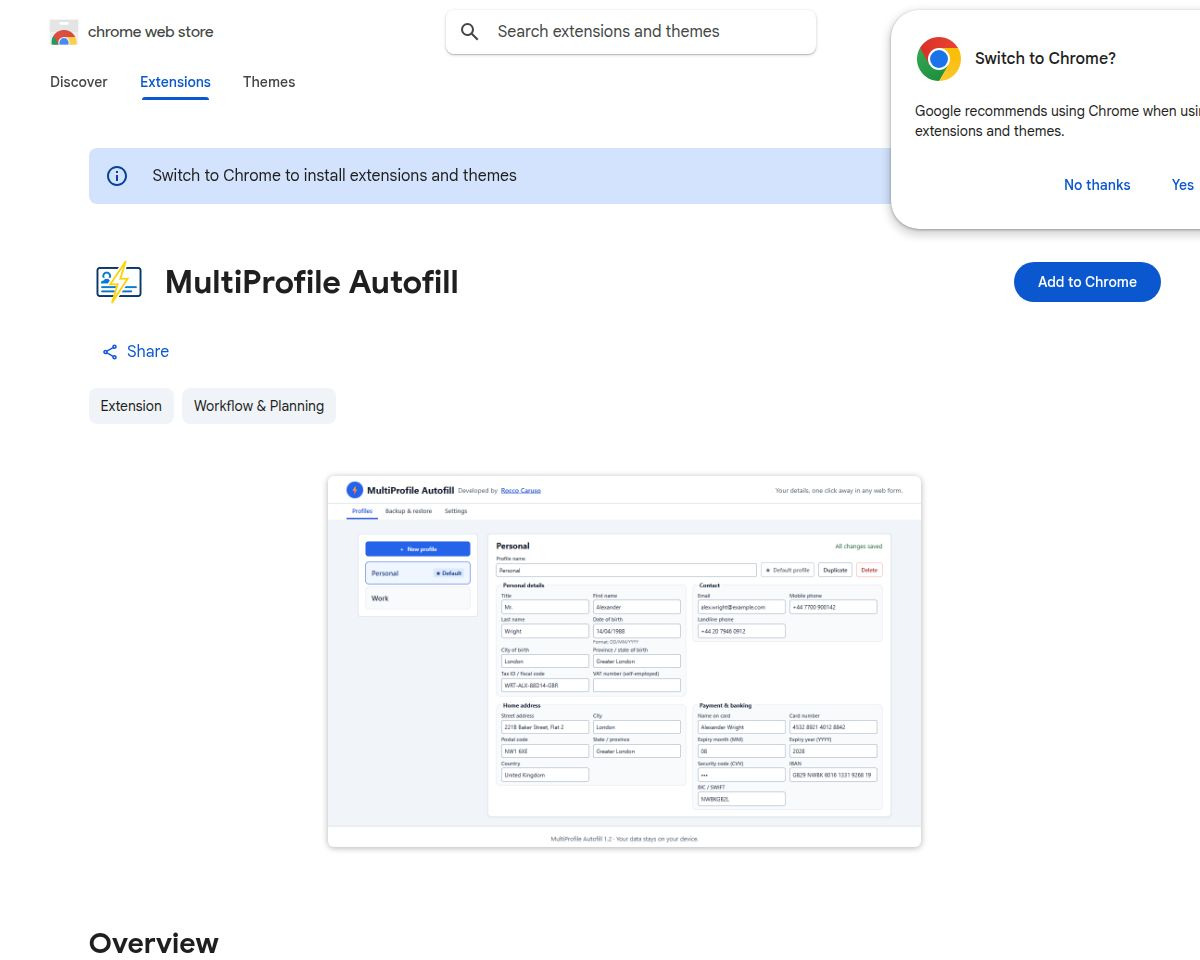Dismiss the popup with No thanks
This screenshot has height=960, width=1200.
[x=1097, y=185]
